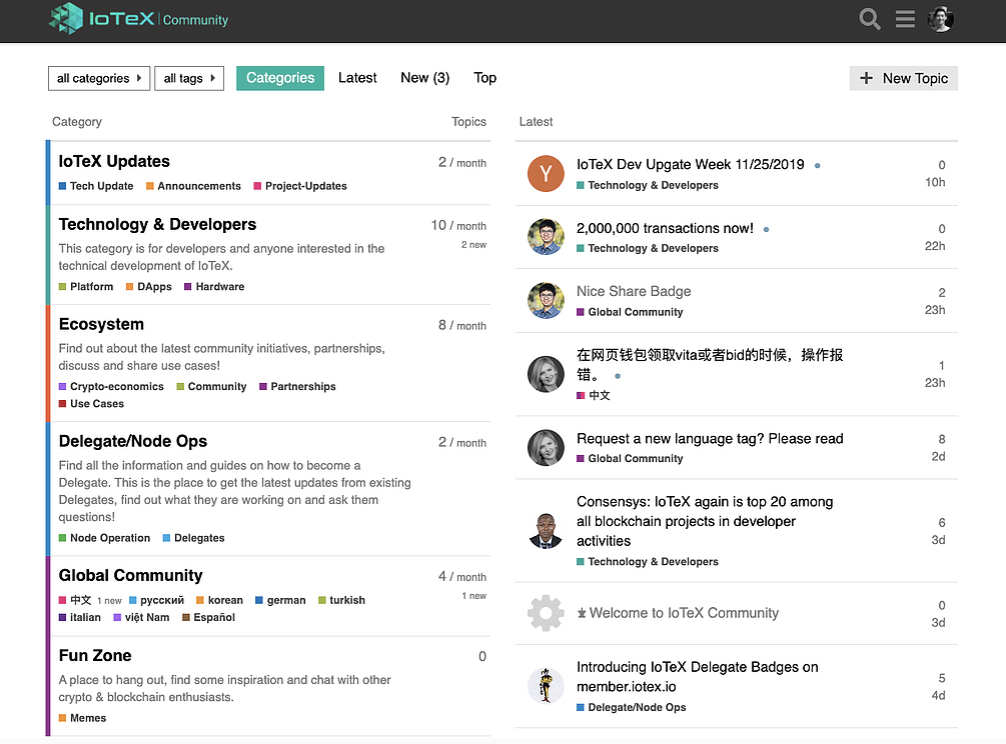The image size is (1006, 744).
Task: Click the IoTeX Community logo
Action: (139, 19)
